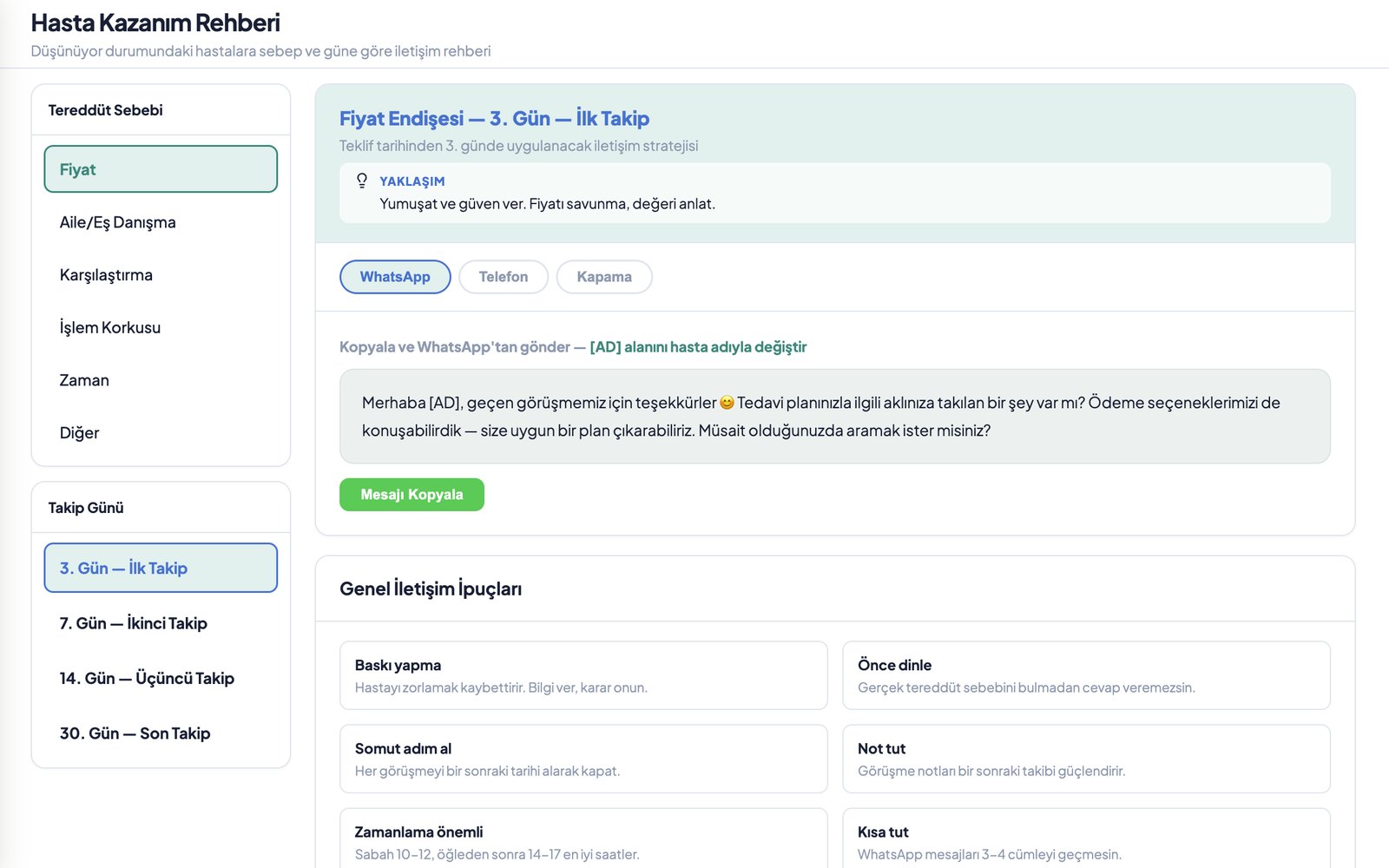Image resolution: width=1389 pixels, height=868 pixels.
Task: Click the Fiyat Endişesi strategy heading
Action: point(494,118)
